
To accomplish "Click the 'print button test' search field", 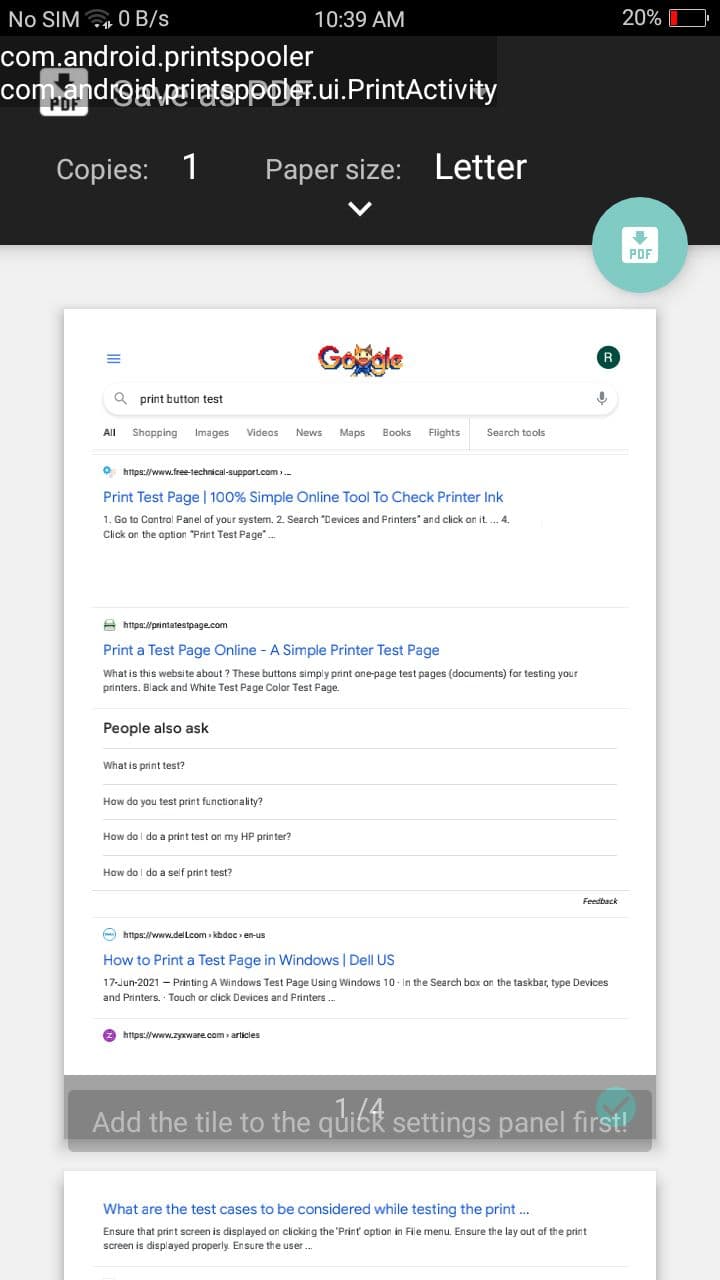I will click(x=360, y=399).
